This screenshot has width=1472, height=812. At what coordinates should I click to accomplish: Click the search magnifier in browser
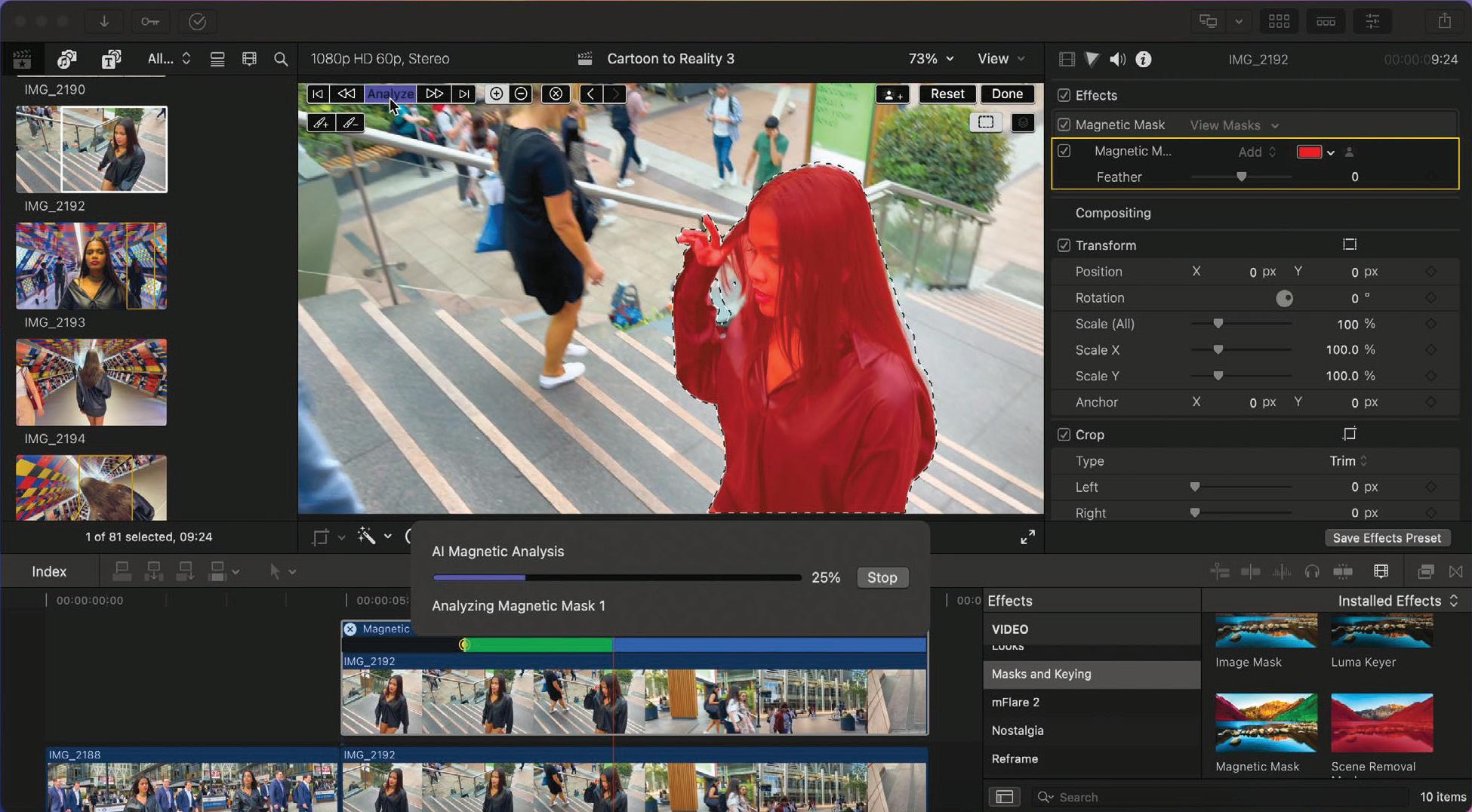pyautogui.click(x=281, y=60)
